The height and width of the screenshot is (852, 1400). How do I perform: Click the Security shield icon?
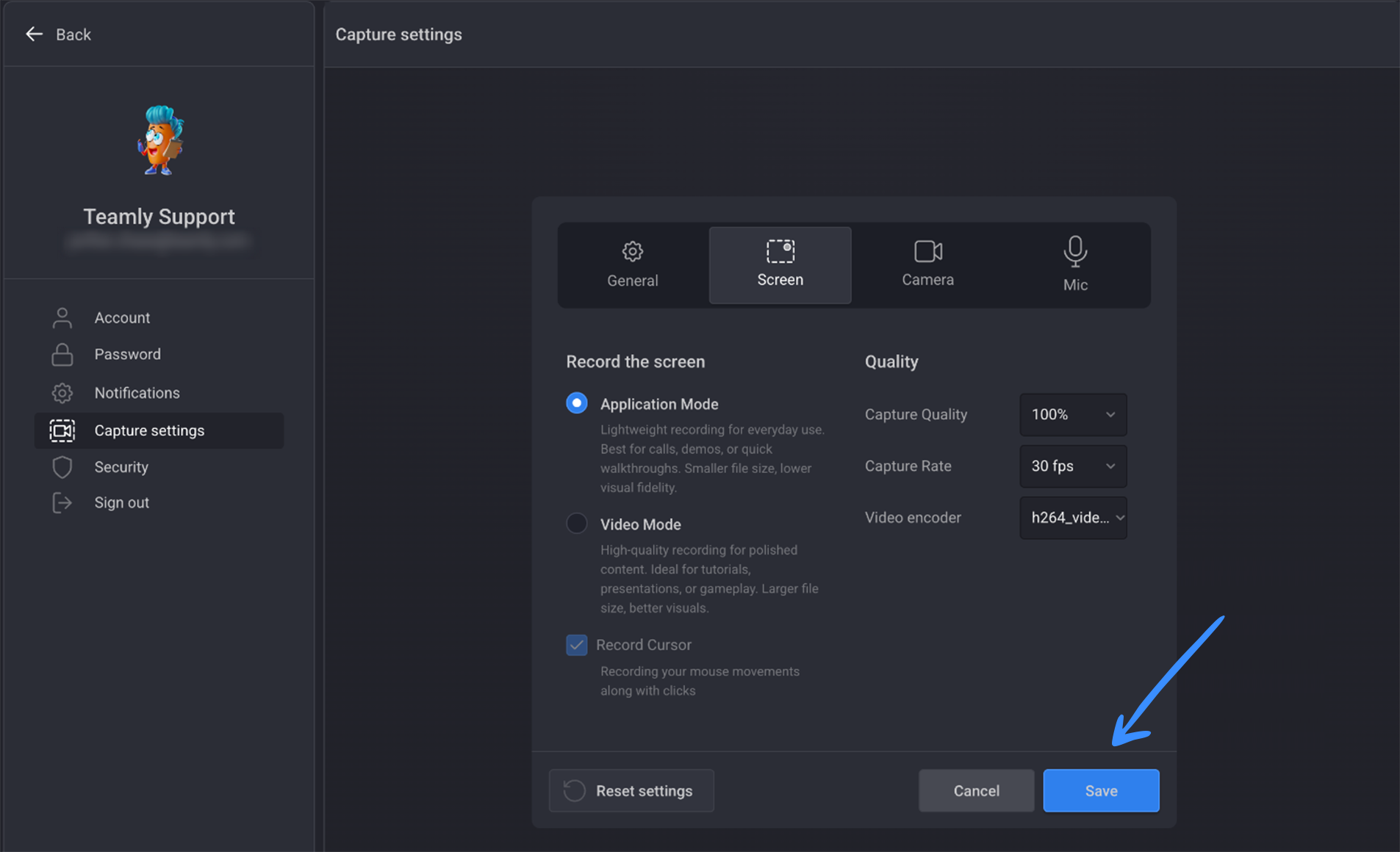click(x=62, y=467)
